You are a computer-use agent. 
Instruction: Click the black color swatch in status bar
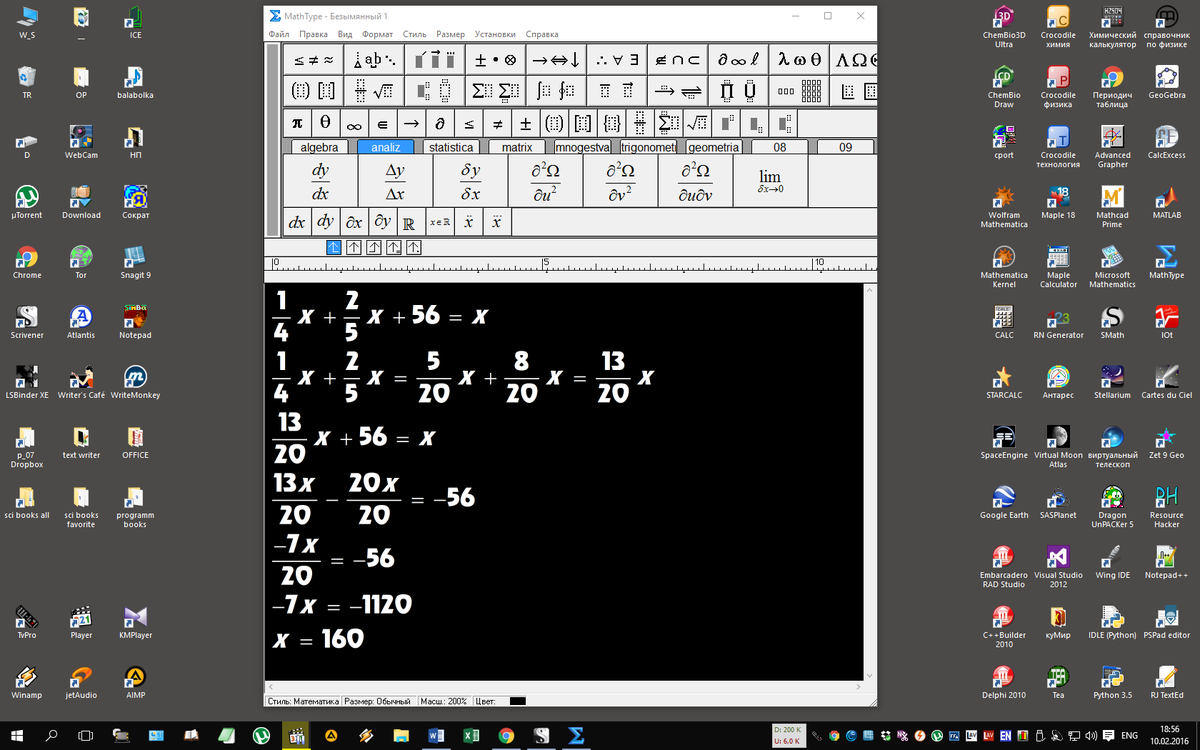517,701
